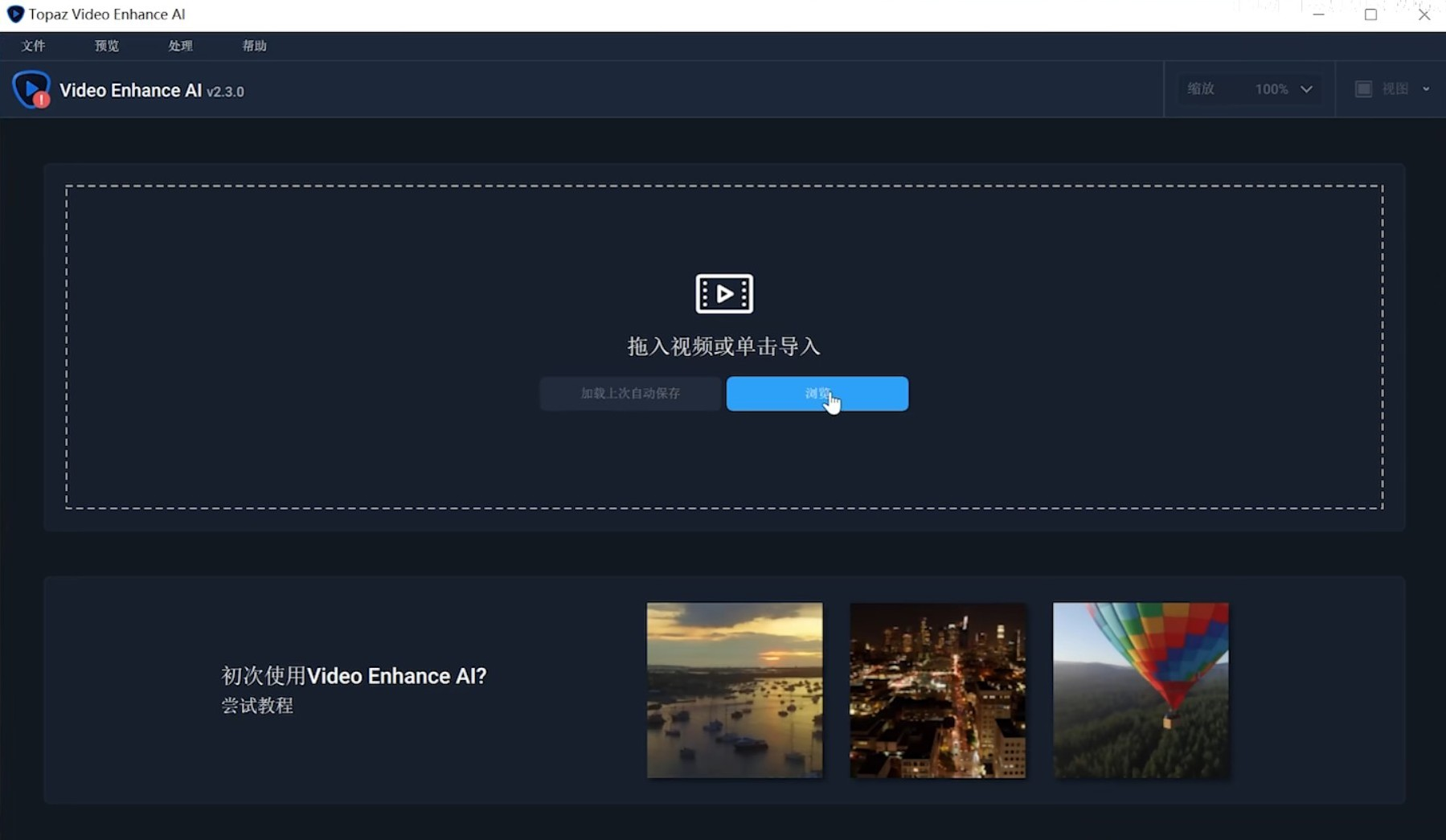Click the view layout icon beside 视图

point(1363,89)
